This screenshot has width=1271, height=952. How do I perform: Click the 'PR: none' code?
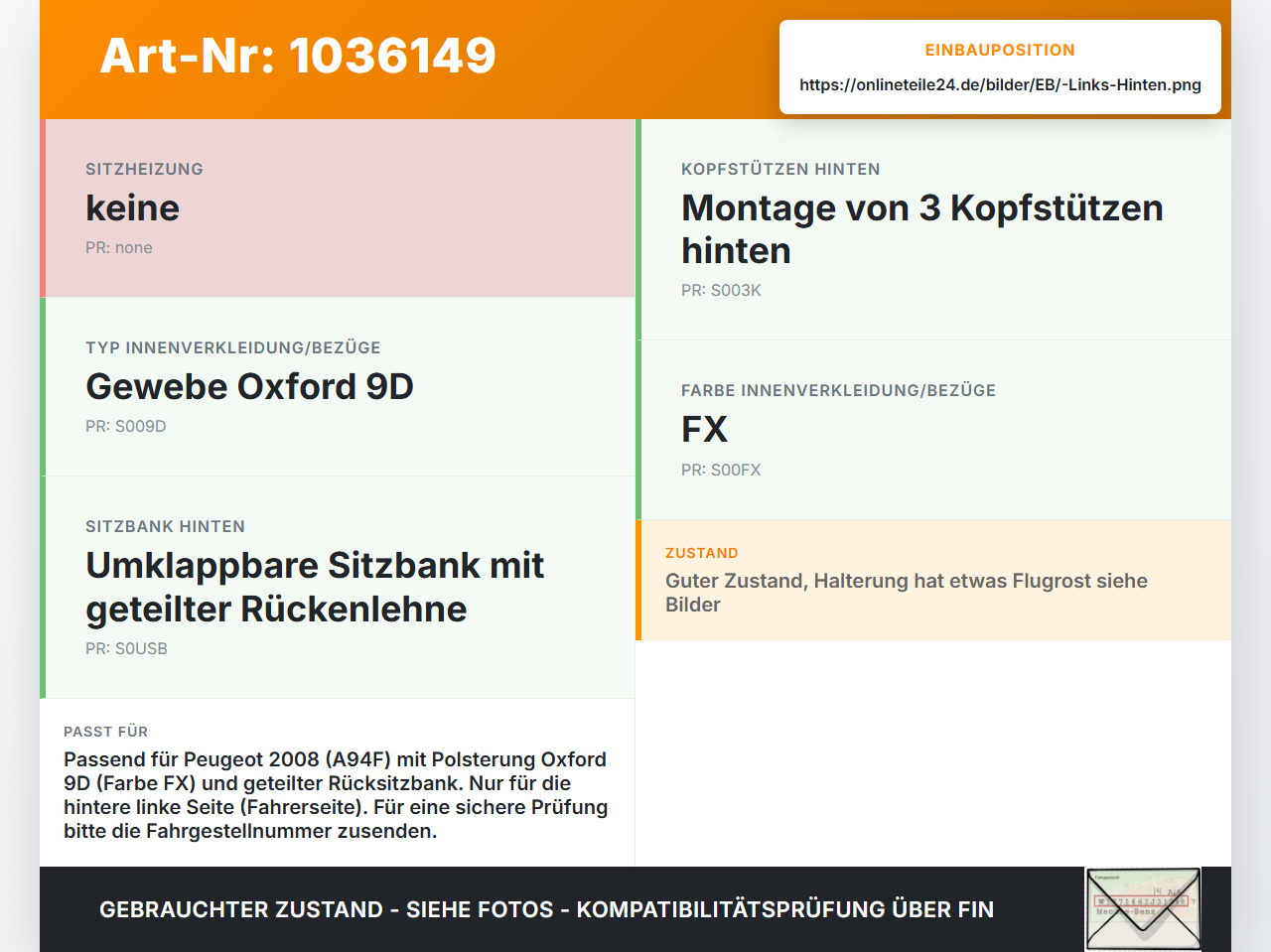coord(119,247)
